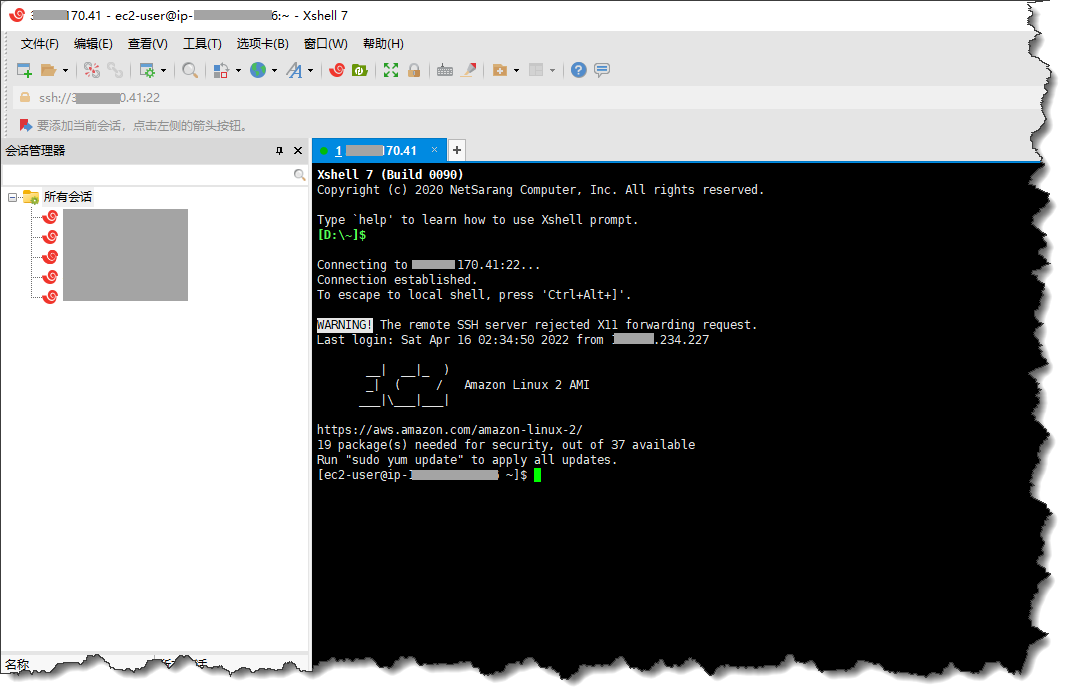Click the https://aws.amazon.com/amazon-linux-2/ URL in terminal

click(x=449, y=430)
